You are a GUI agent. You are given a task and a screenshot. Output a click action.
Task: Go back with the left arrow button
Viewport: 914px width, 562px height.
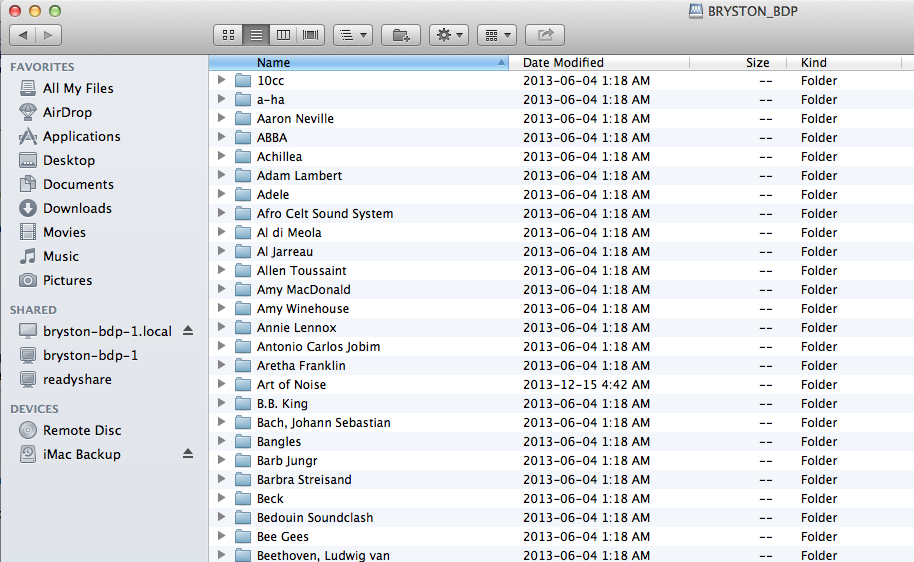tap(22, 35)
